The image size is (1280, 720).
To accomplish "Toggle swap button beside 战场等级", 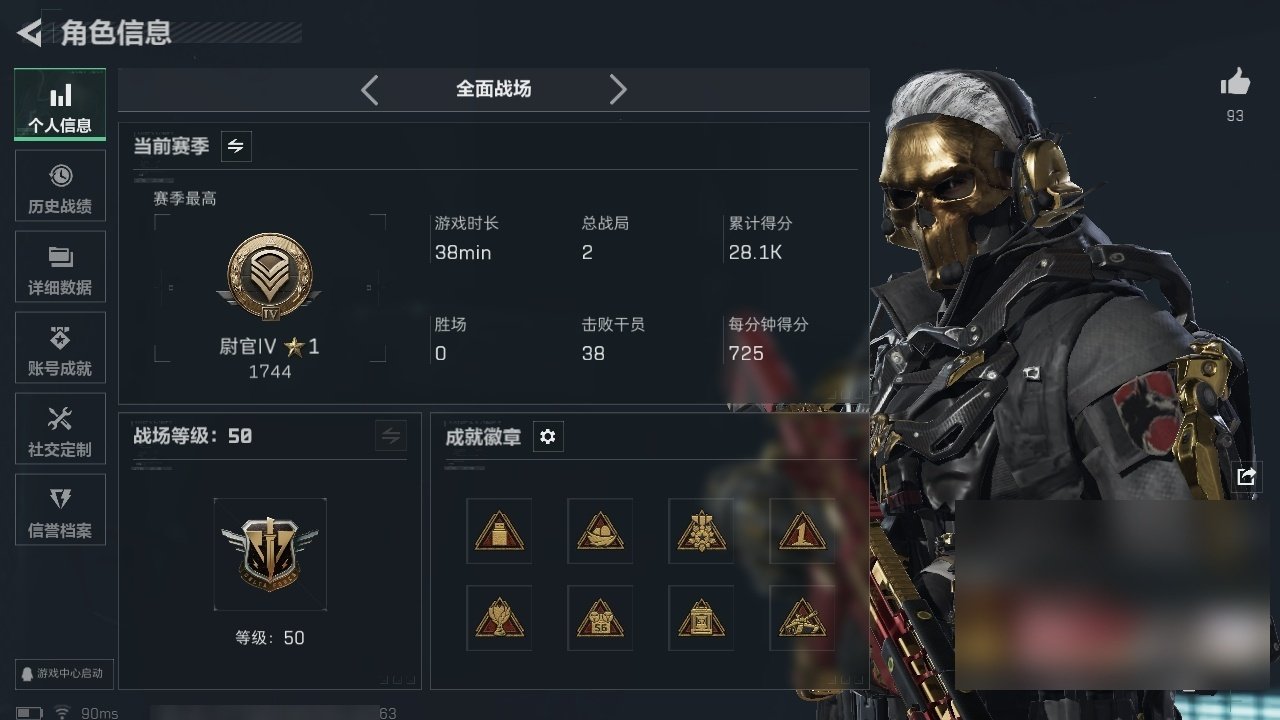I will point(391,436).
